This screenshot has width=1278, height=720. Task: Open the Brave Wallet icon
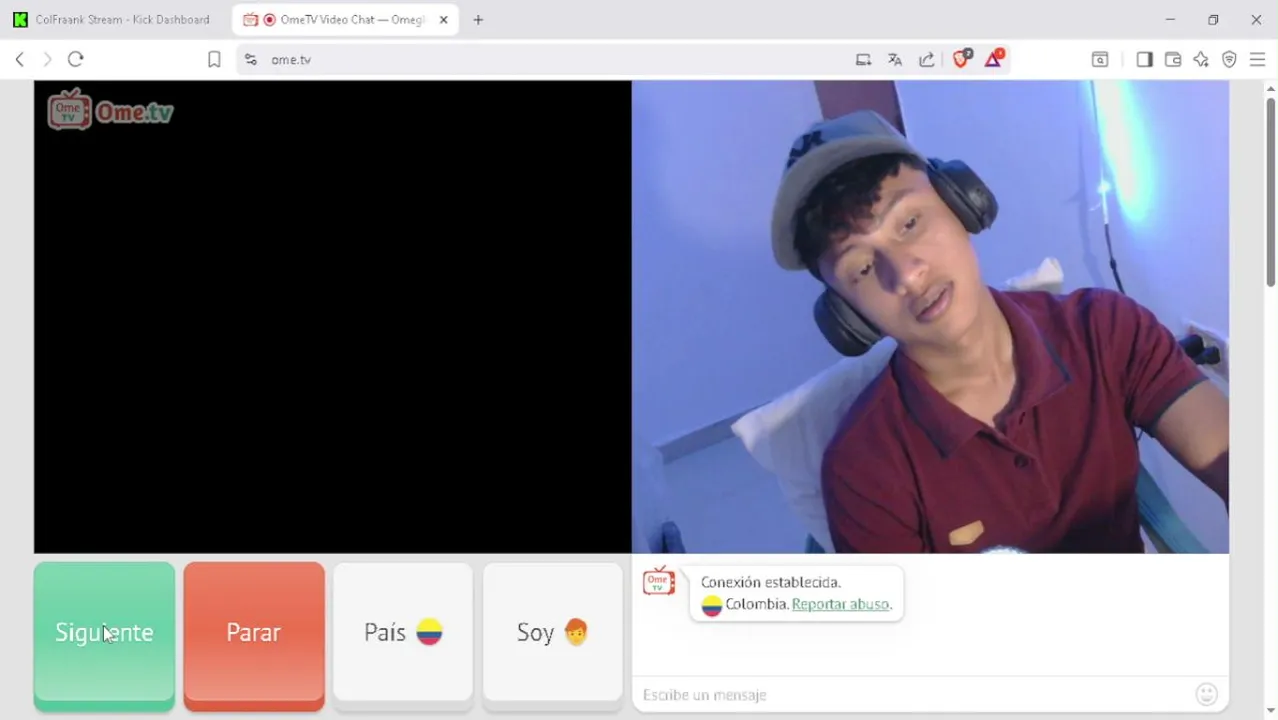coord(1173,60)
